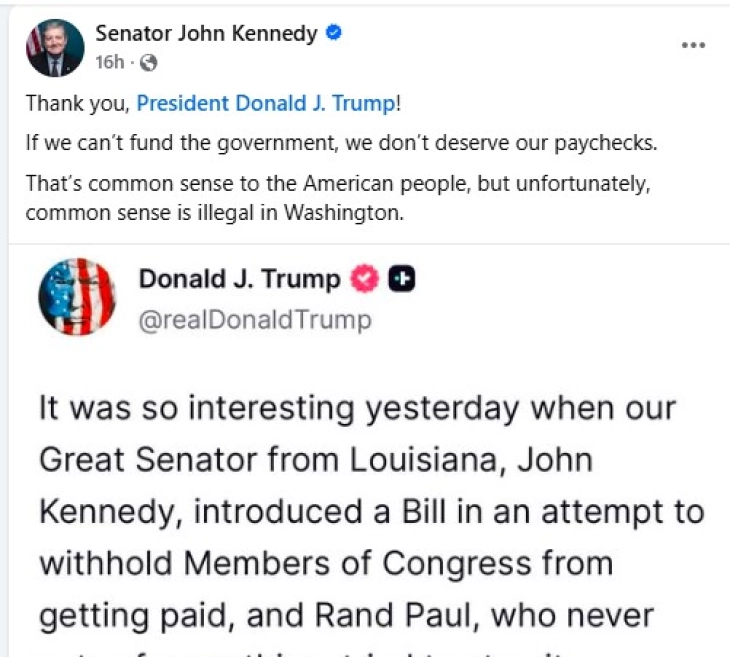Open the 16h post timestamp
Image resolution: width=730 pixels, height=657 pixels.
tap(108, 63)
